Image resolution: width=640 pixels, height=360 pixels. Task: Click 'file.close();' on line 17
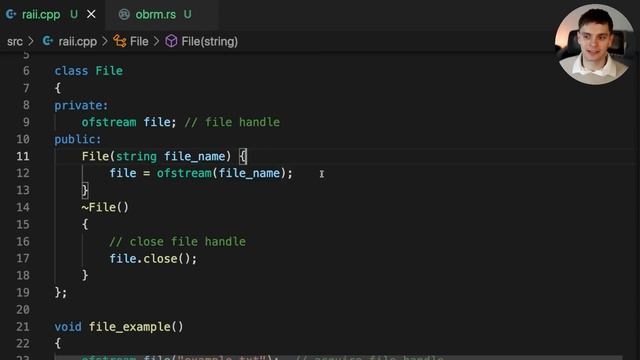[x=153, y=259]
